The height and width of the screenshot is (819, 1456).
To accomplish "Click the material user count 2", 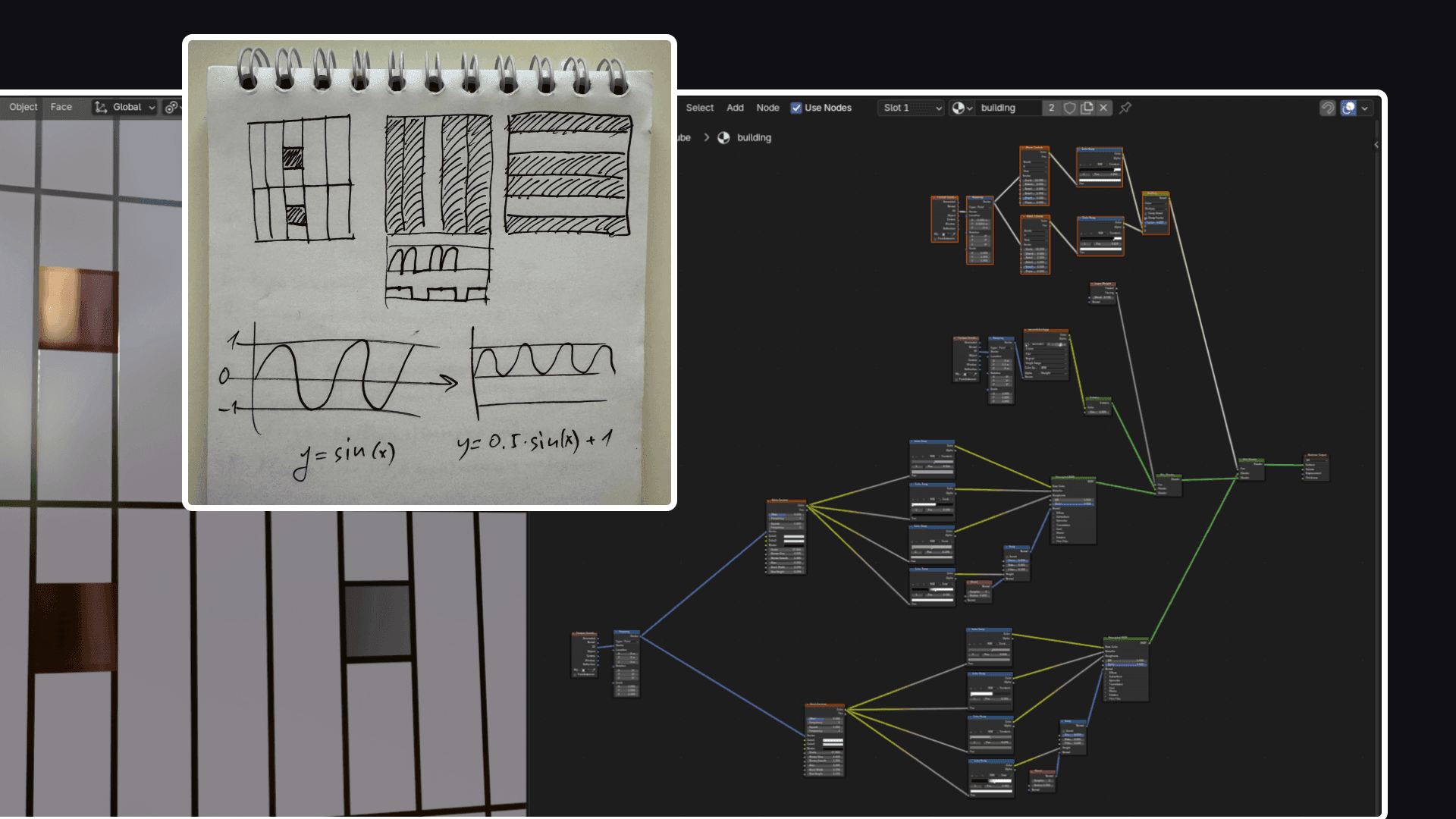I will click(1051, 108).
